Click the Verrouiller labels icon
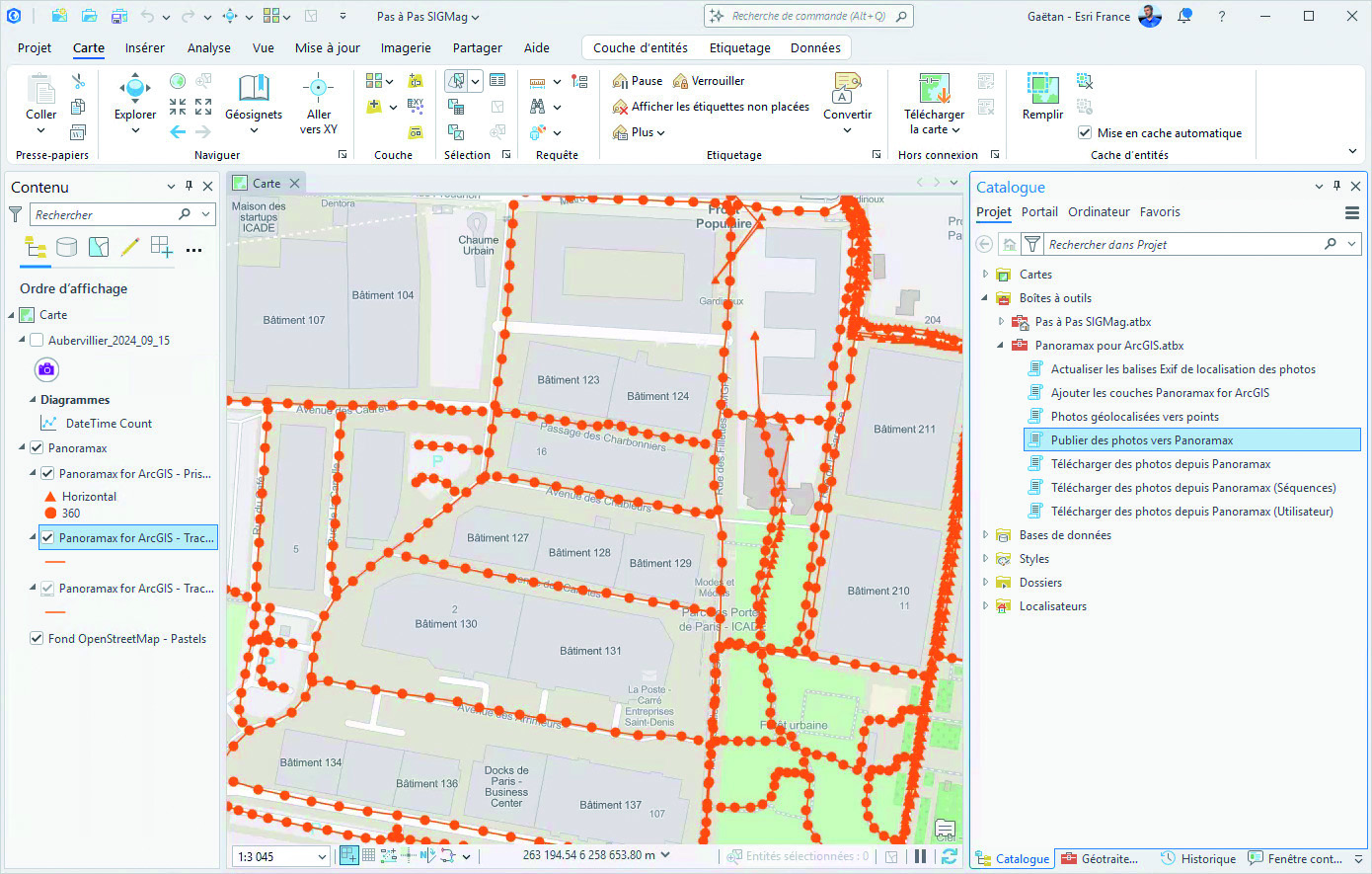Image resolution: width=1372 pixels, height=874 pixels. tap(680, 81)
